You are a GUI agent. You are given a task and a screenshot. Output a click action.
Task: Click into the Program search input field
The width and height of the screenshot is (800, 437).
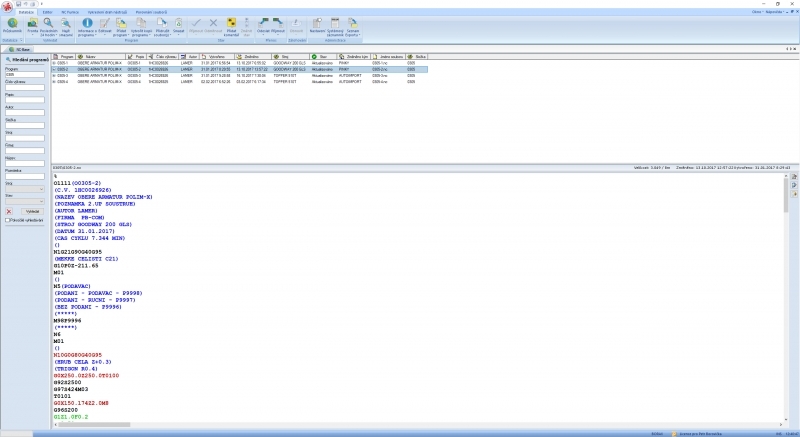click(x=24, y=75)
